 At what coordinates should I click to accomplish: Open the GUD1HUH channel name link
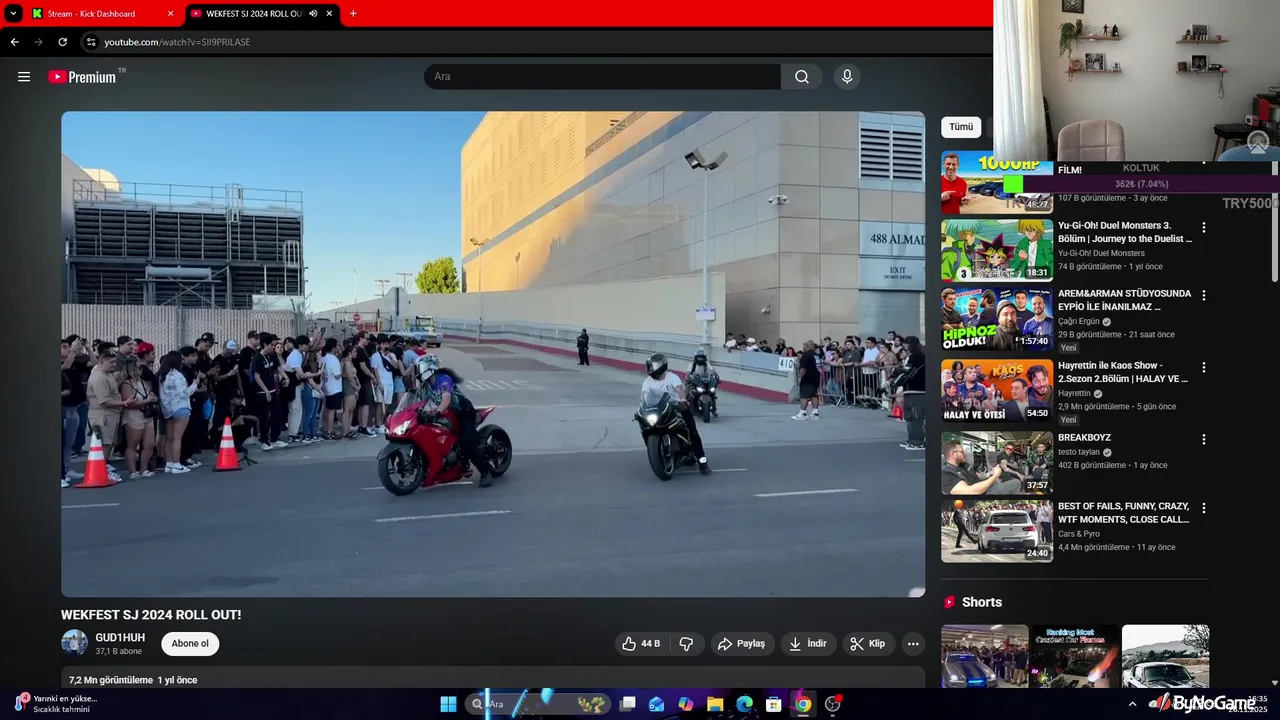coord(120,637)
